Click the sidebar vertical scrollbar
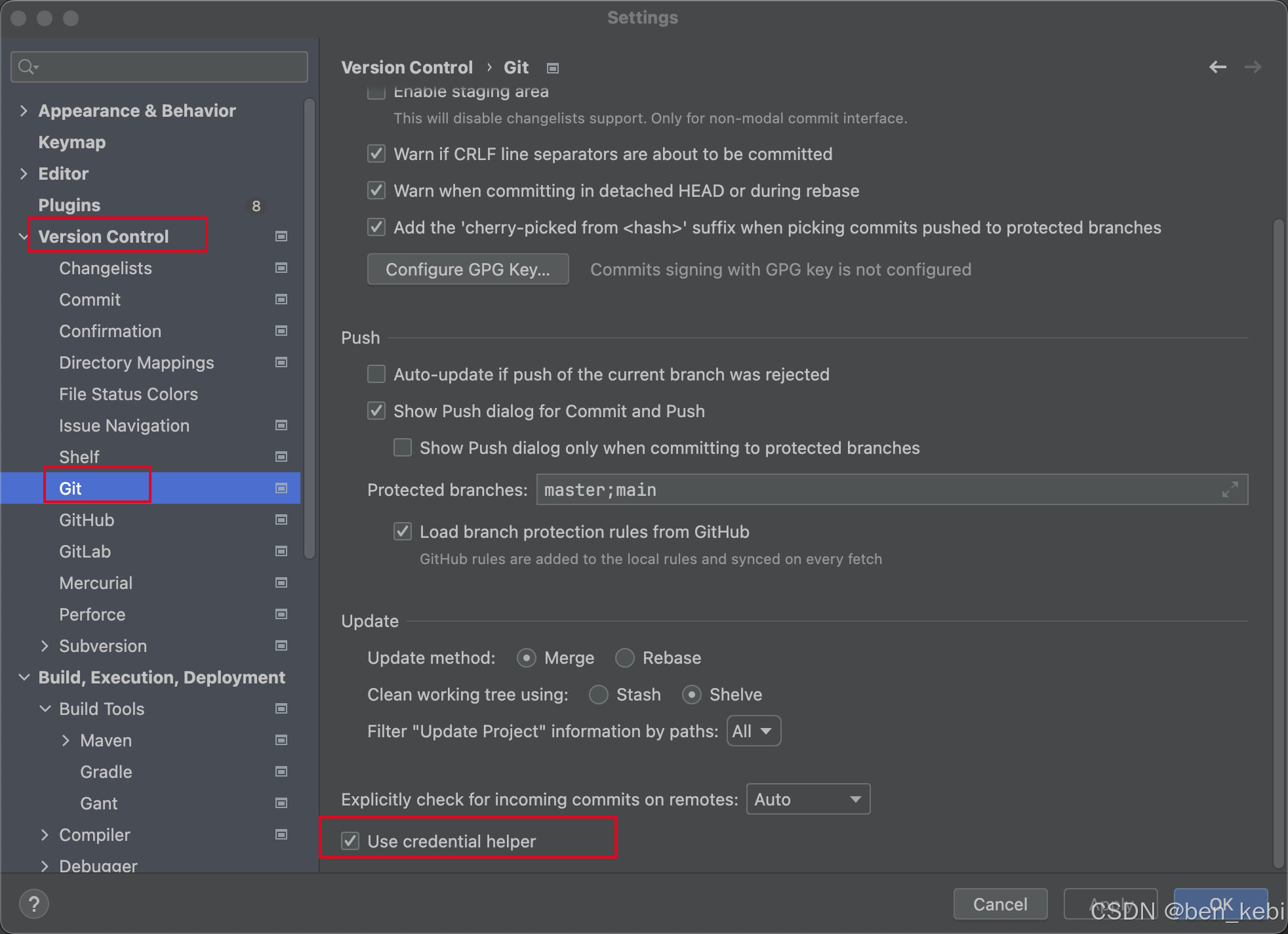This screenshot has width=1288, height=934. click(310, 328)
